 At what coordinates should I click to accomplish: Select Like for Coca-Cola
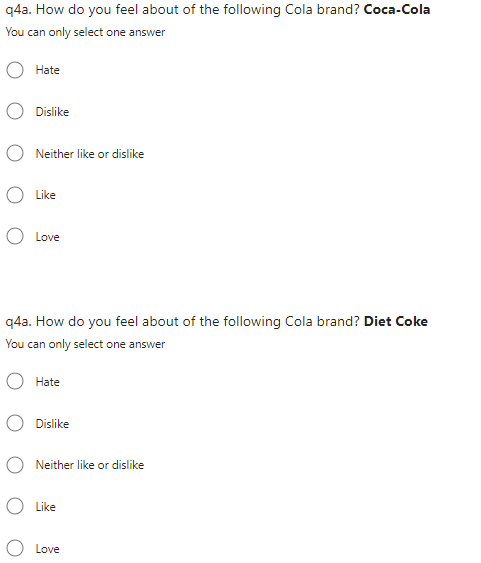15,195
